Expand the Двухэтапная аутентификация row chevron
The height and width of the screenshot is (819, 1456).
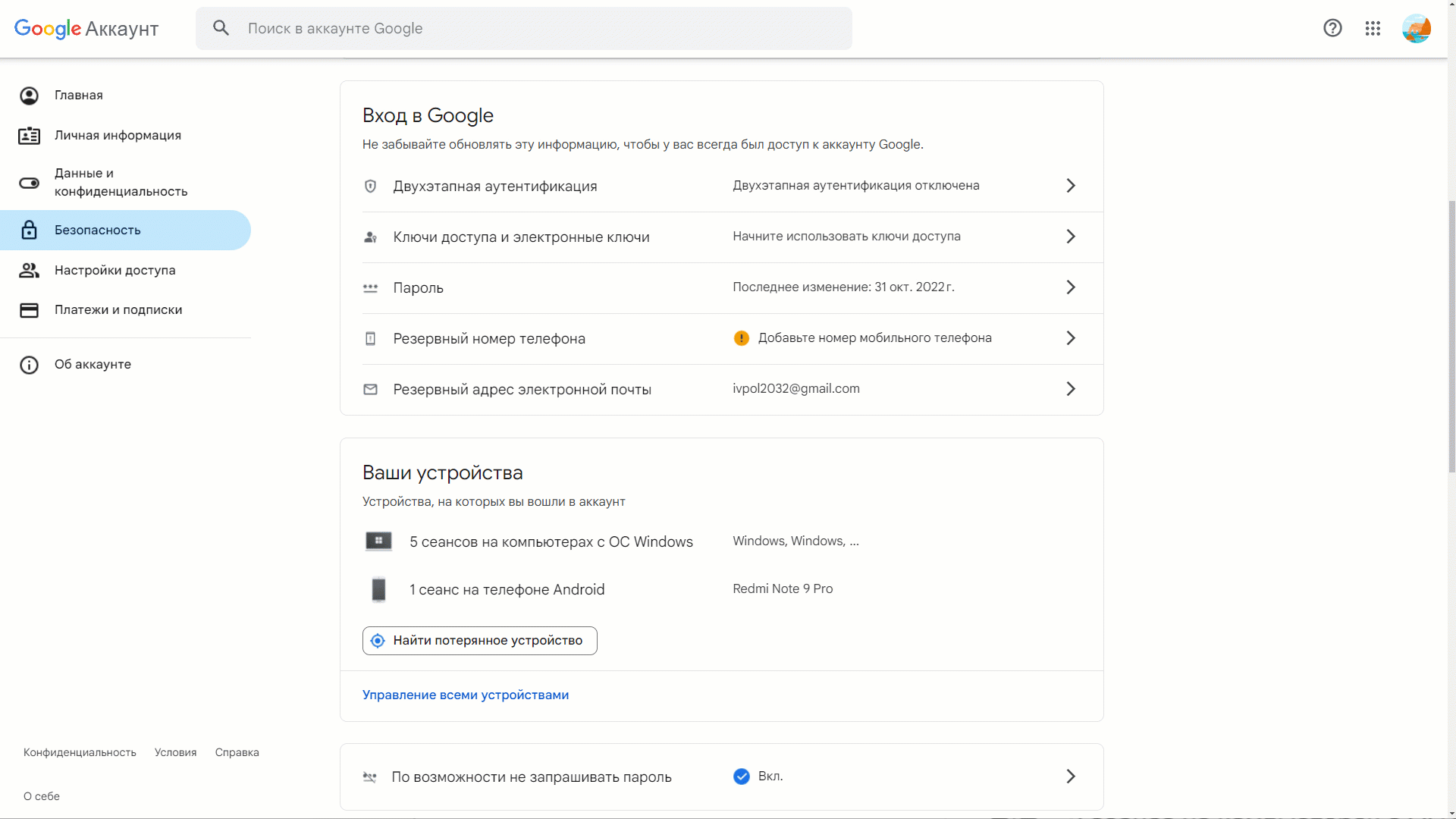click(x=1070, y=186)
